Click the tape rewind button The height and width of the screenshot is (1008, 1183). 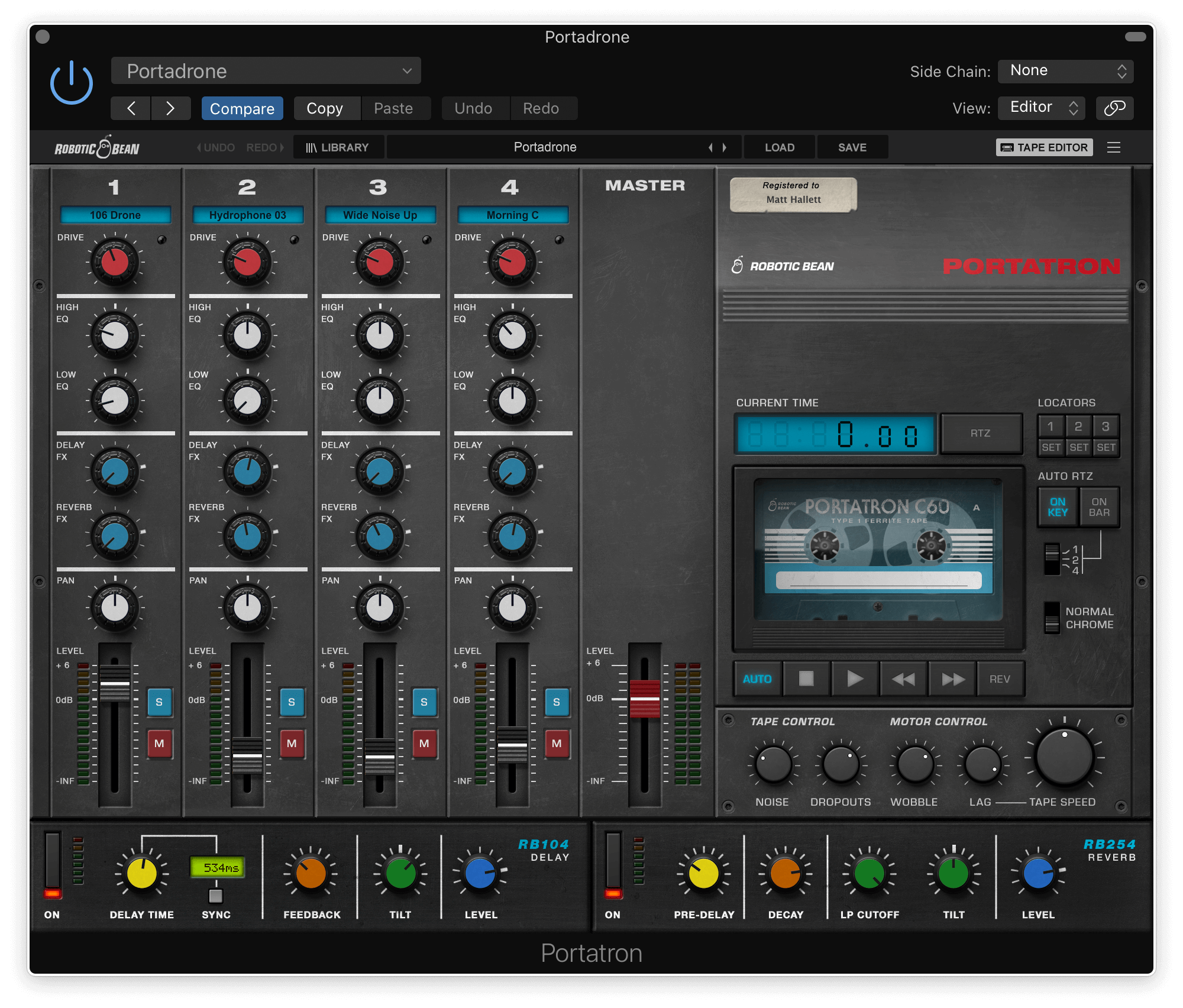point(903,679)
